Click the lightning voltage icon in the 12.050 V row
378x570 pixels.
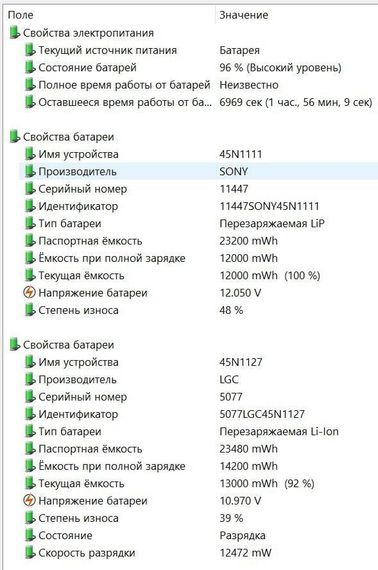tap(29, 293)
